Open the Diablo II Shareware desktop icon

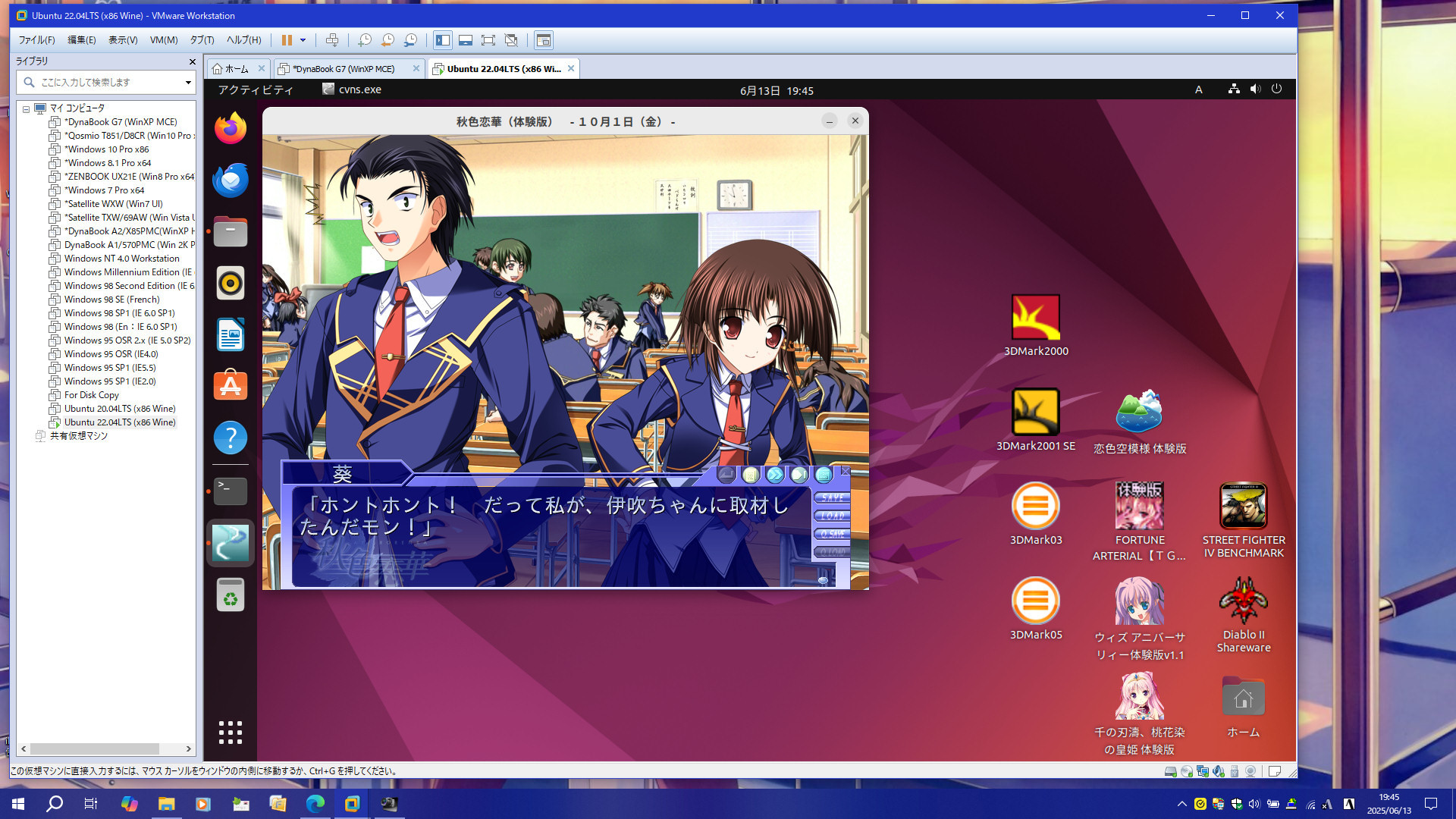click(1244, 615)
